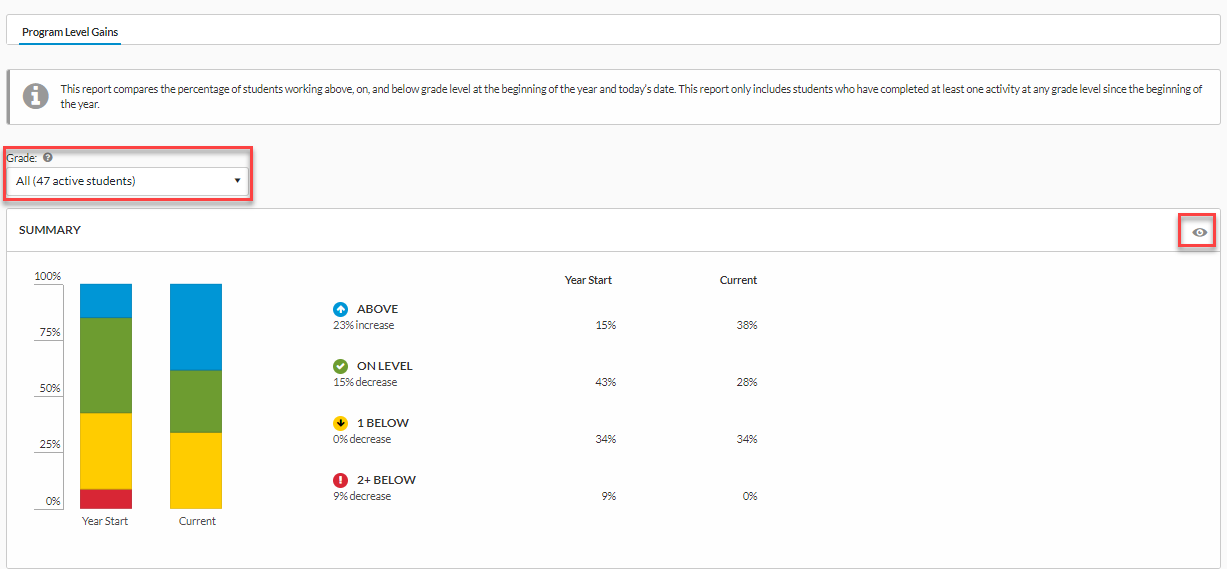Click the help question mark beside Grade
Viewport: 1227px width, 569px height.
click(47, 158)
